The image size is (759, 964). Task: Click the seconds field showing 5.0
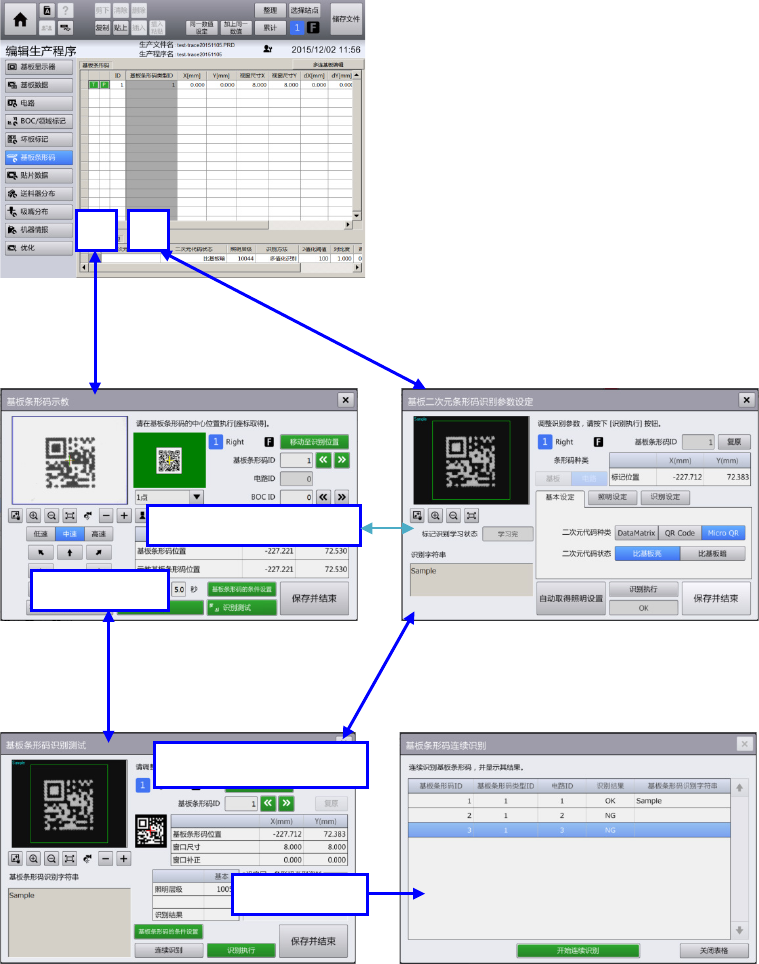179,589
